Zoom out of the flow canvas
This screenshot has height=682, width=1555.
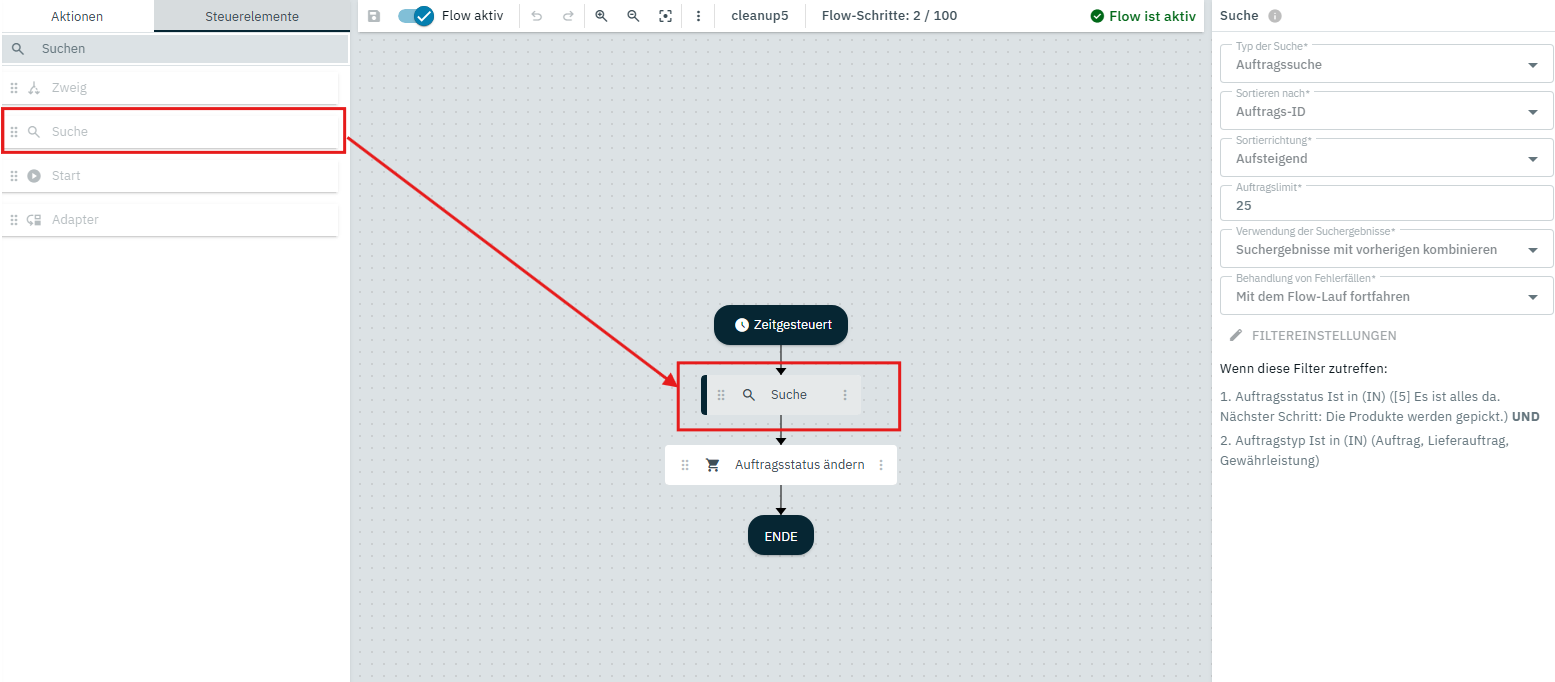633,16
